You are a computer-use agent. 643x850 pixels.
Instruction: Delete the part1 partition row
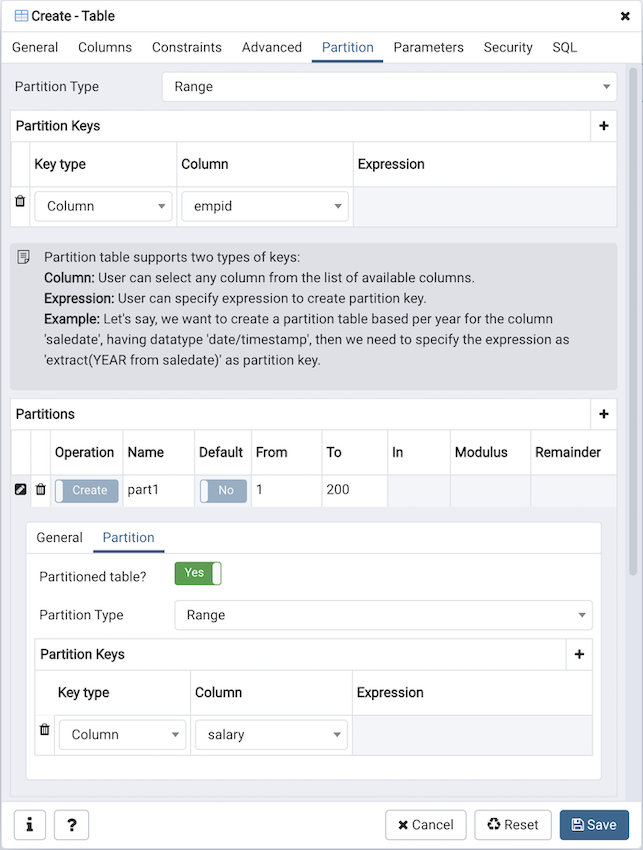tap(41, 490)
